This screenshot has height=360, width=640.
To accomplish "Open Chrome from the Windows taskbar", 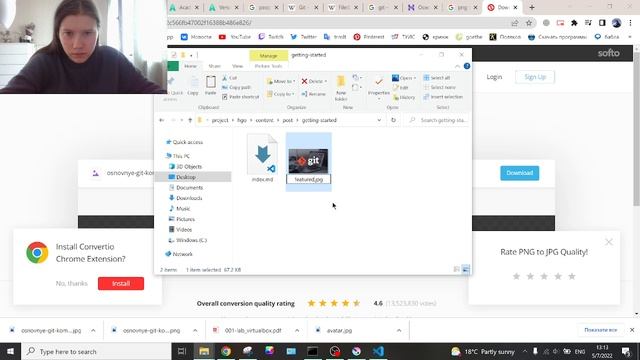I will [226, 351].
